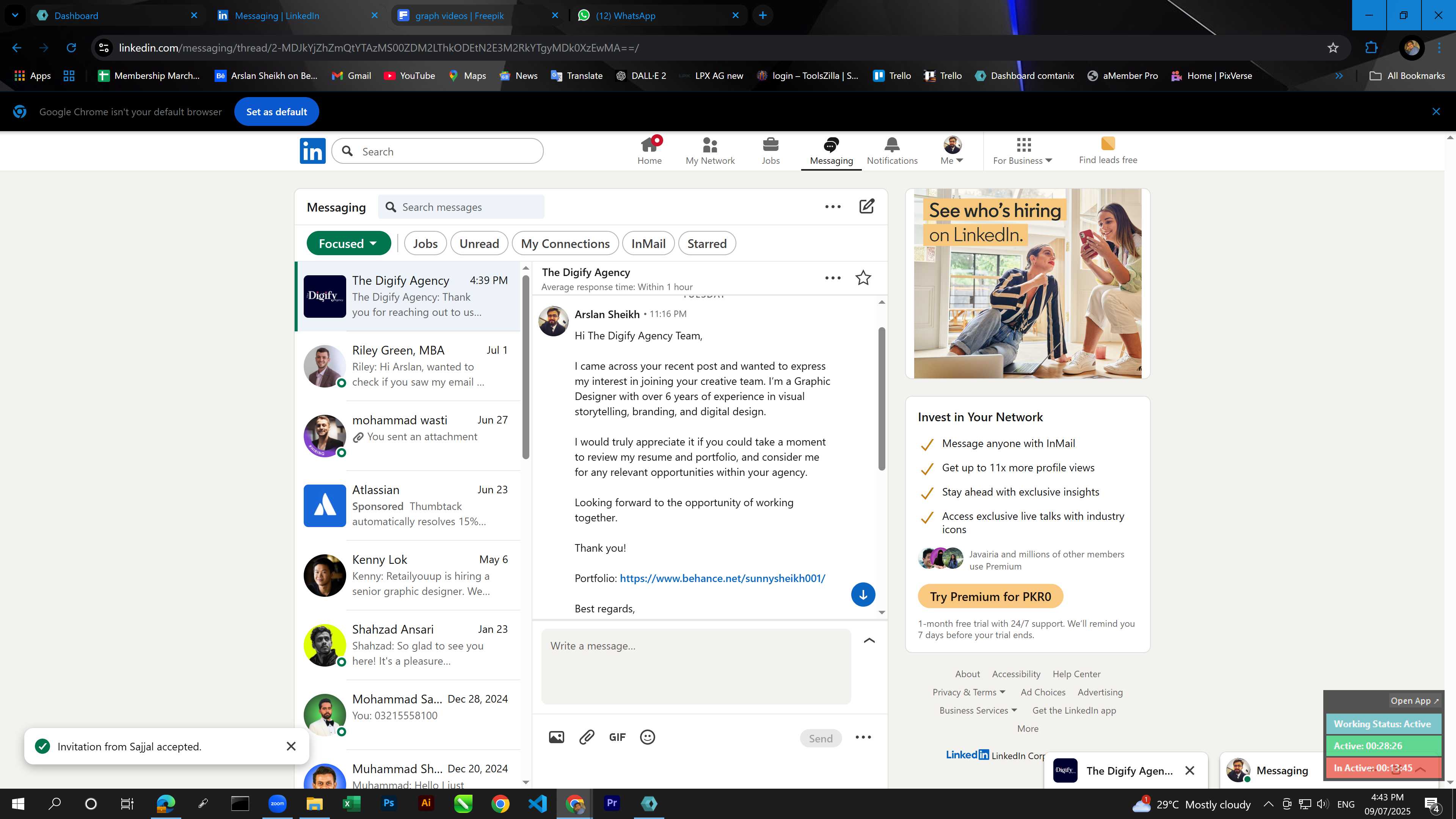Image resolution: width=1456 pixels, height=819 pixels.
Task: Reload the page
Action: pos(71,48)
